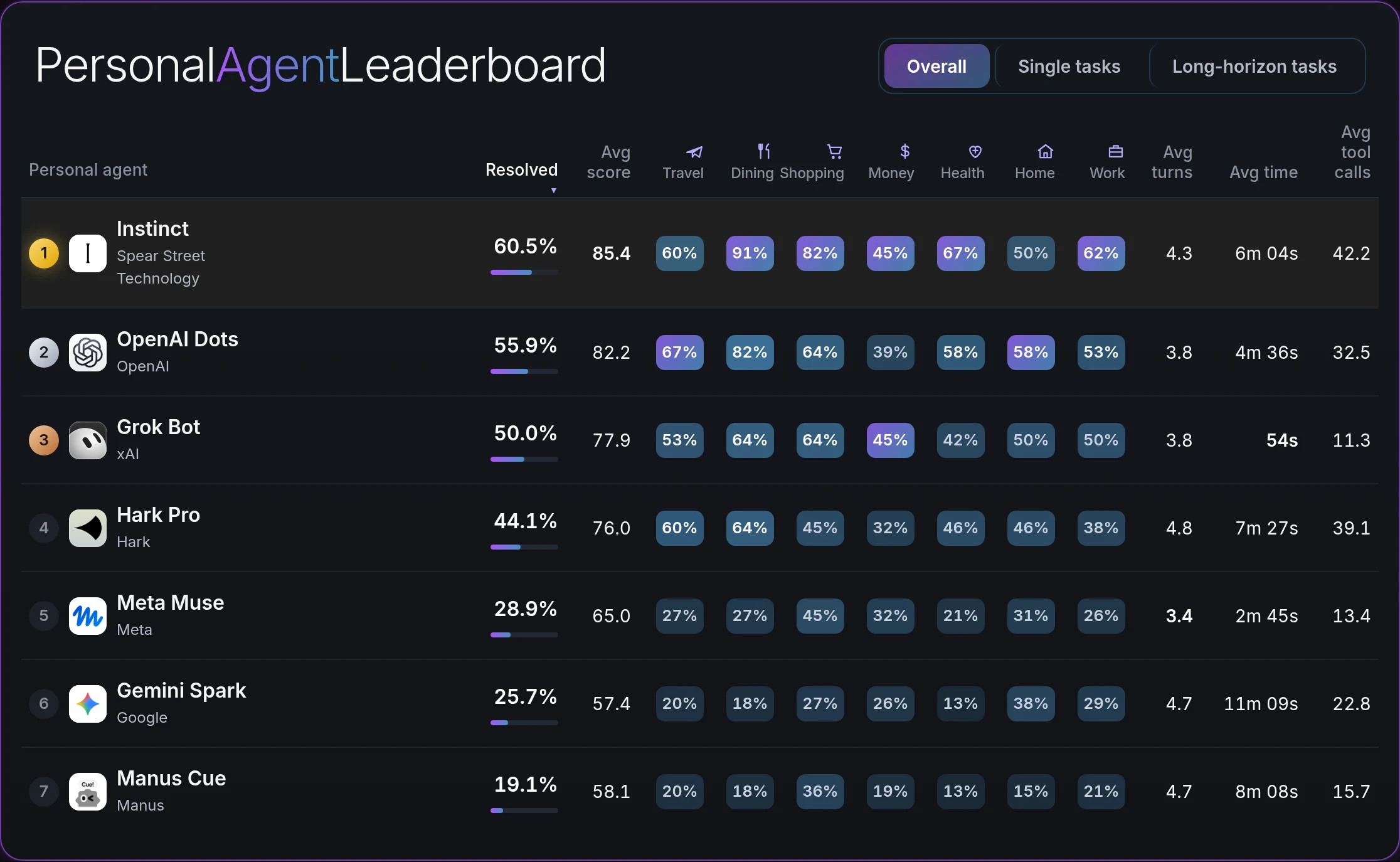Click Manus Cue's 58.1 average score

tap(612, 792)
